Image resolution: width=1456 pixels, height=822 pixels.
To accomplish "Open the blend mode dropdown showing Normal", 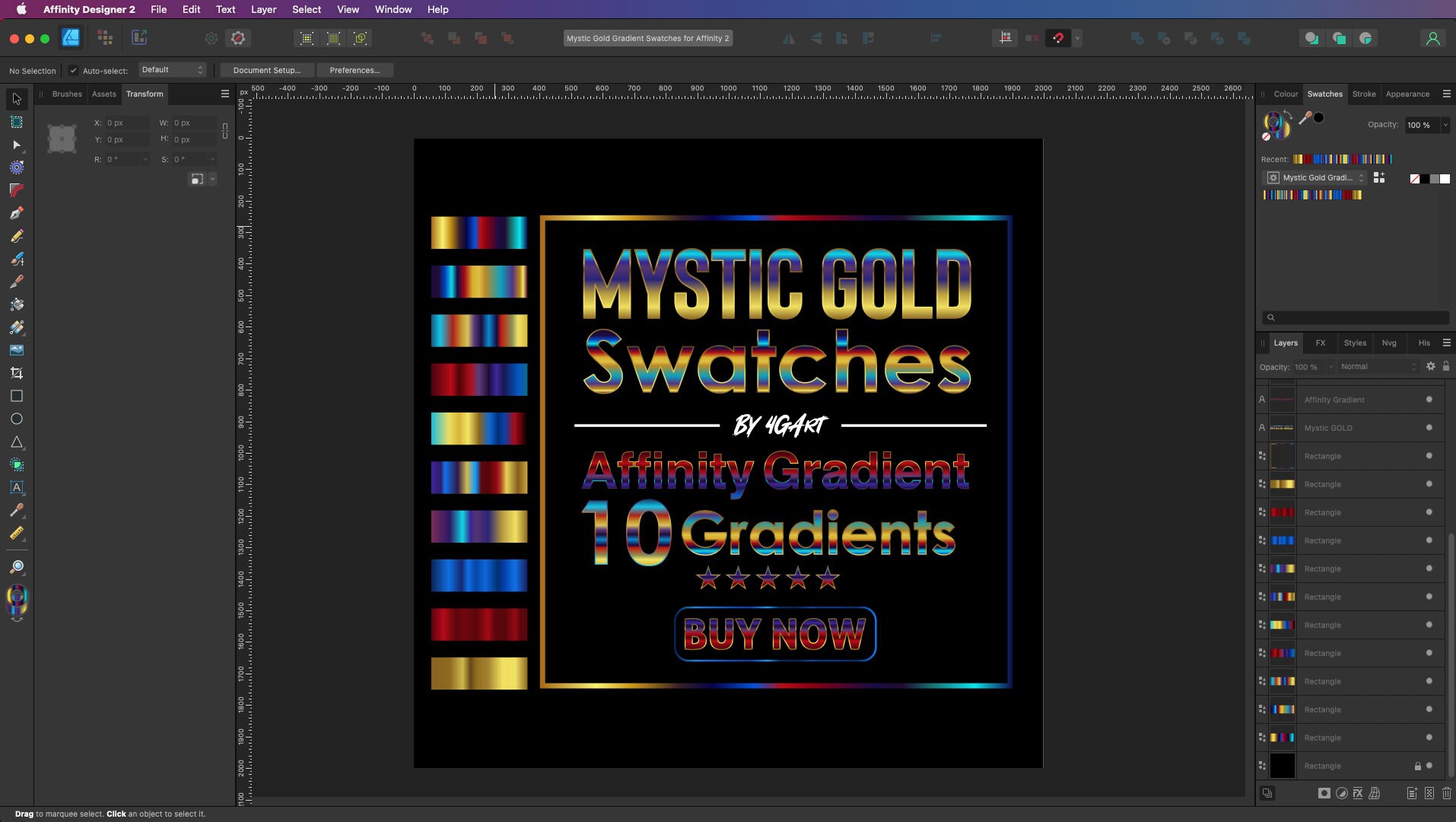I will [x=1377, y=367].
